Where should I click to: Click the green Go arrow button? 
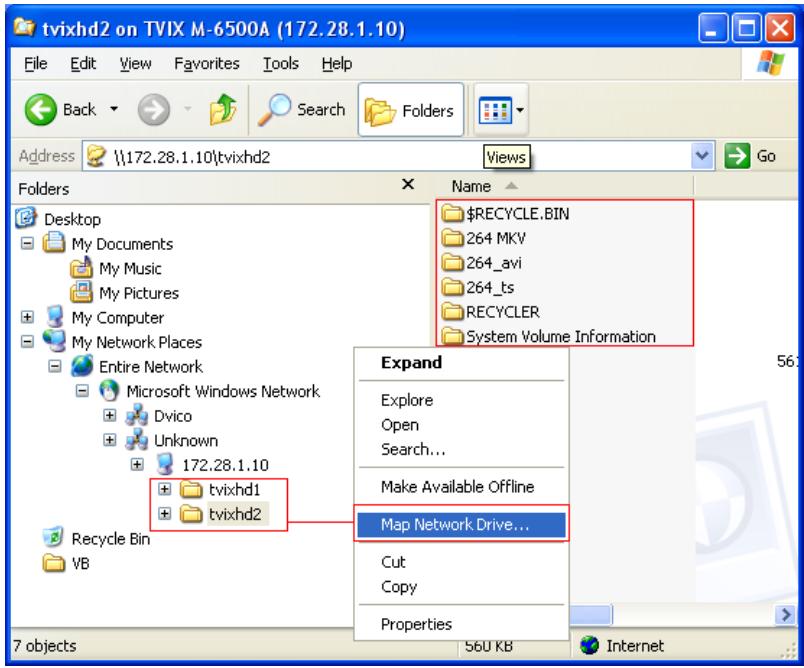pyautogui.click(x=737, y=156)
